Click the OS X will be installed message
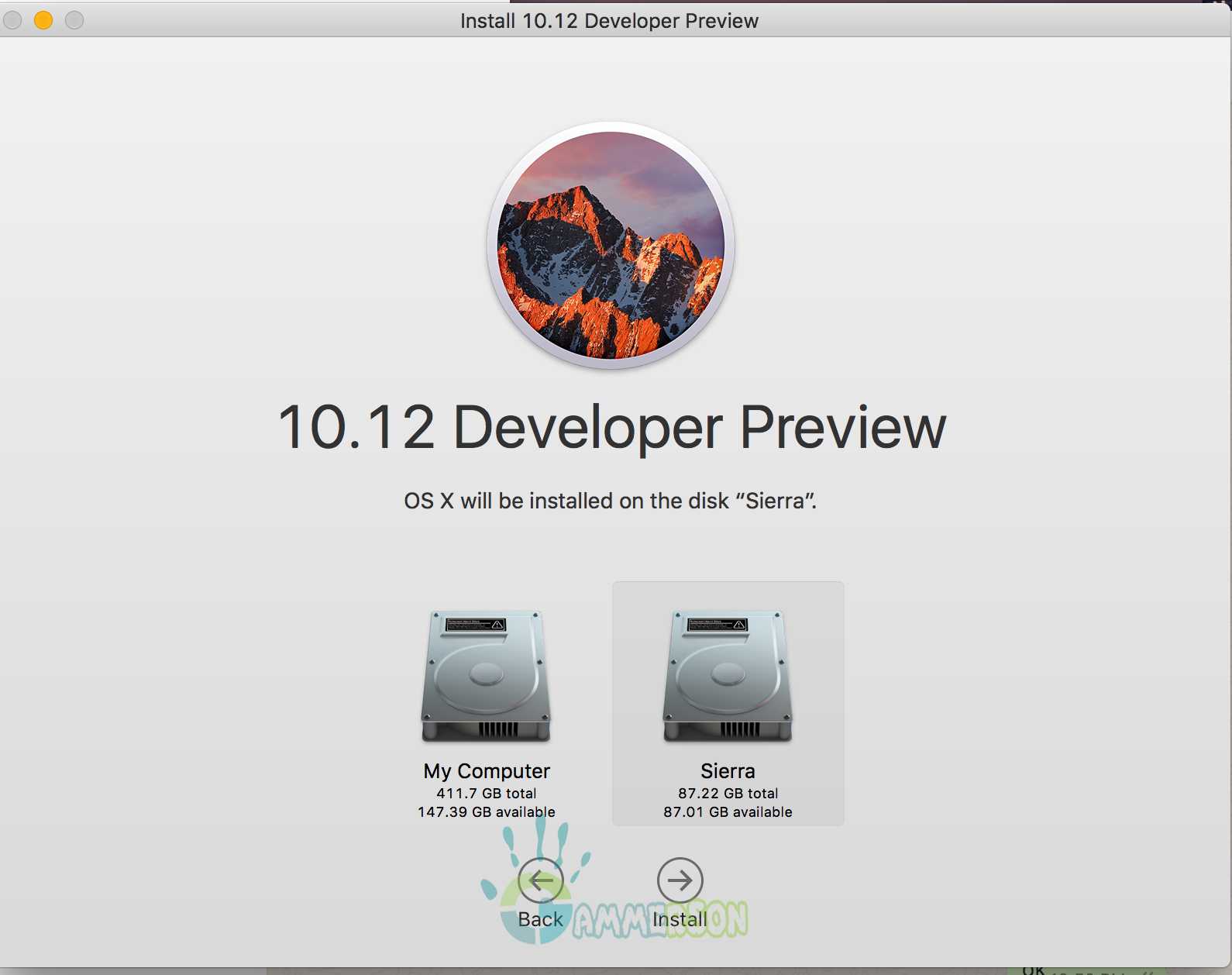 click(611, 501)
